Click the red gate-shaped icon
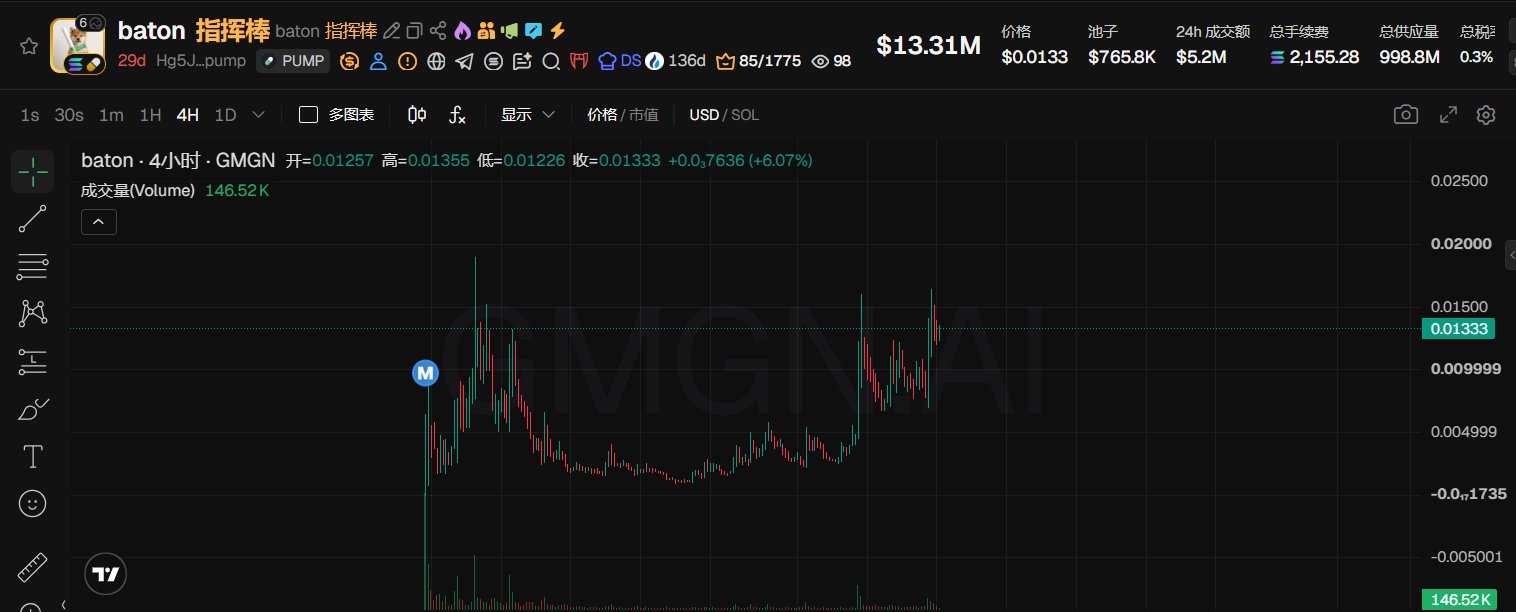The width and height of the screenshot is (1516, 612). tap(579, 61)
